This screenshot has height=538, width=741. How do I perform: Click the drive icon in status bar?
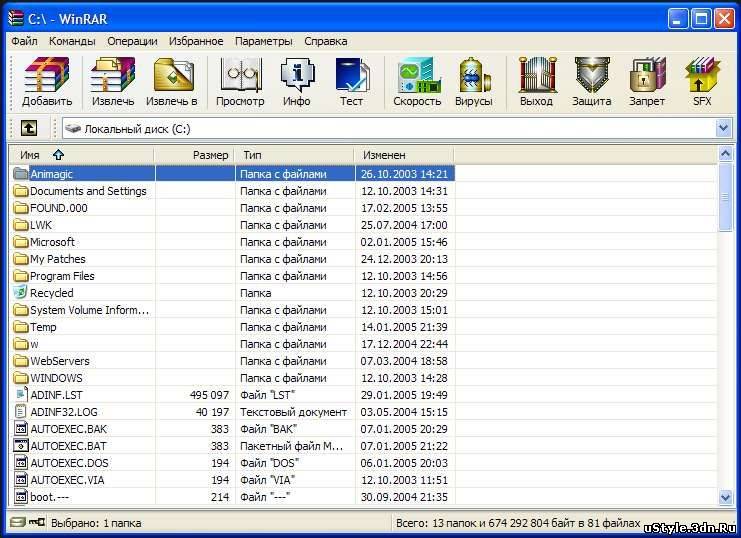[18, 522]
